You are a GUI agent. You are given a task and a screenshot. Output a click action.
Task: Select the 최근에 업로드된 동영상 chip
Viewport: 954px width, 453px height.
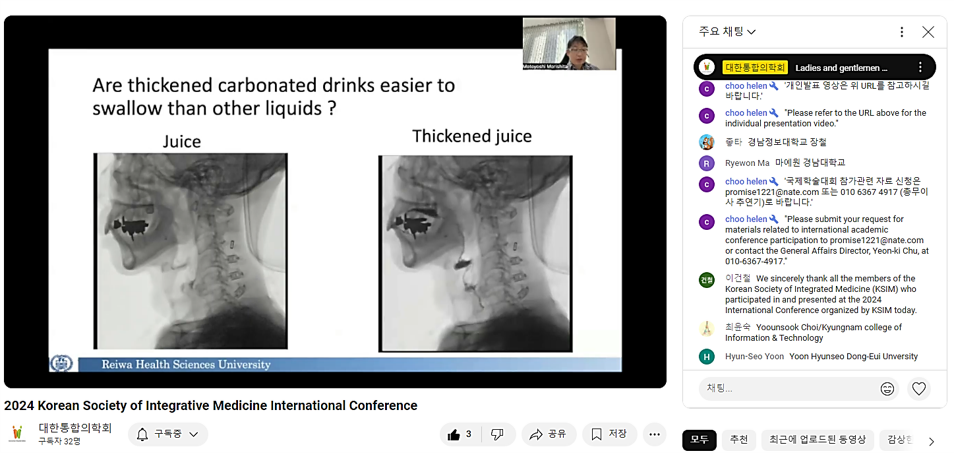pyautogui.click(x=817, y=440)
